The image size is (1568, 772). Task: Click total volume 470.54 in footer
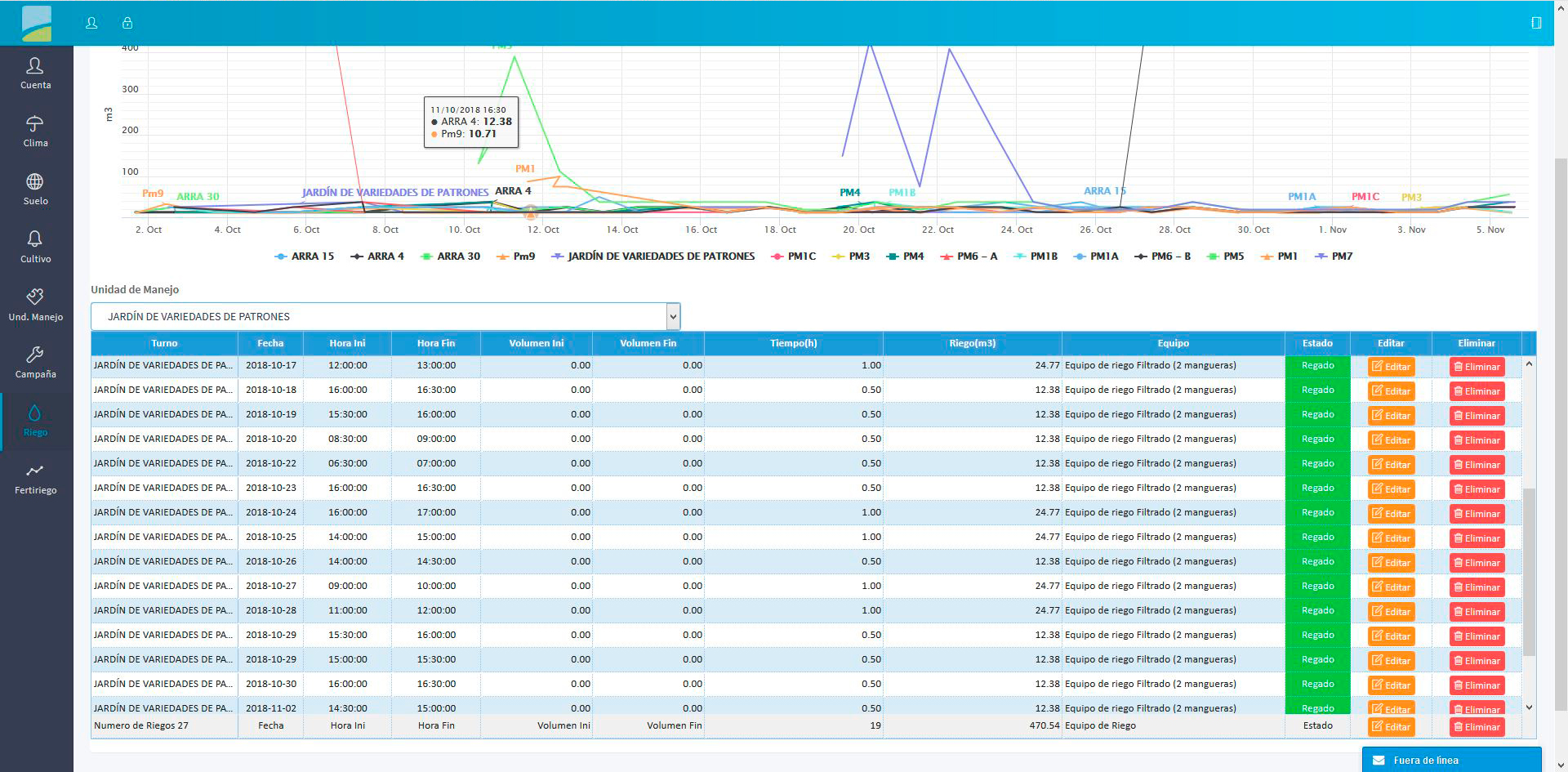tap(1044, 725)
